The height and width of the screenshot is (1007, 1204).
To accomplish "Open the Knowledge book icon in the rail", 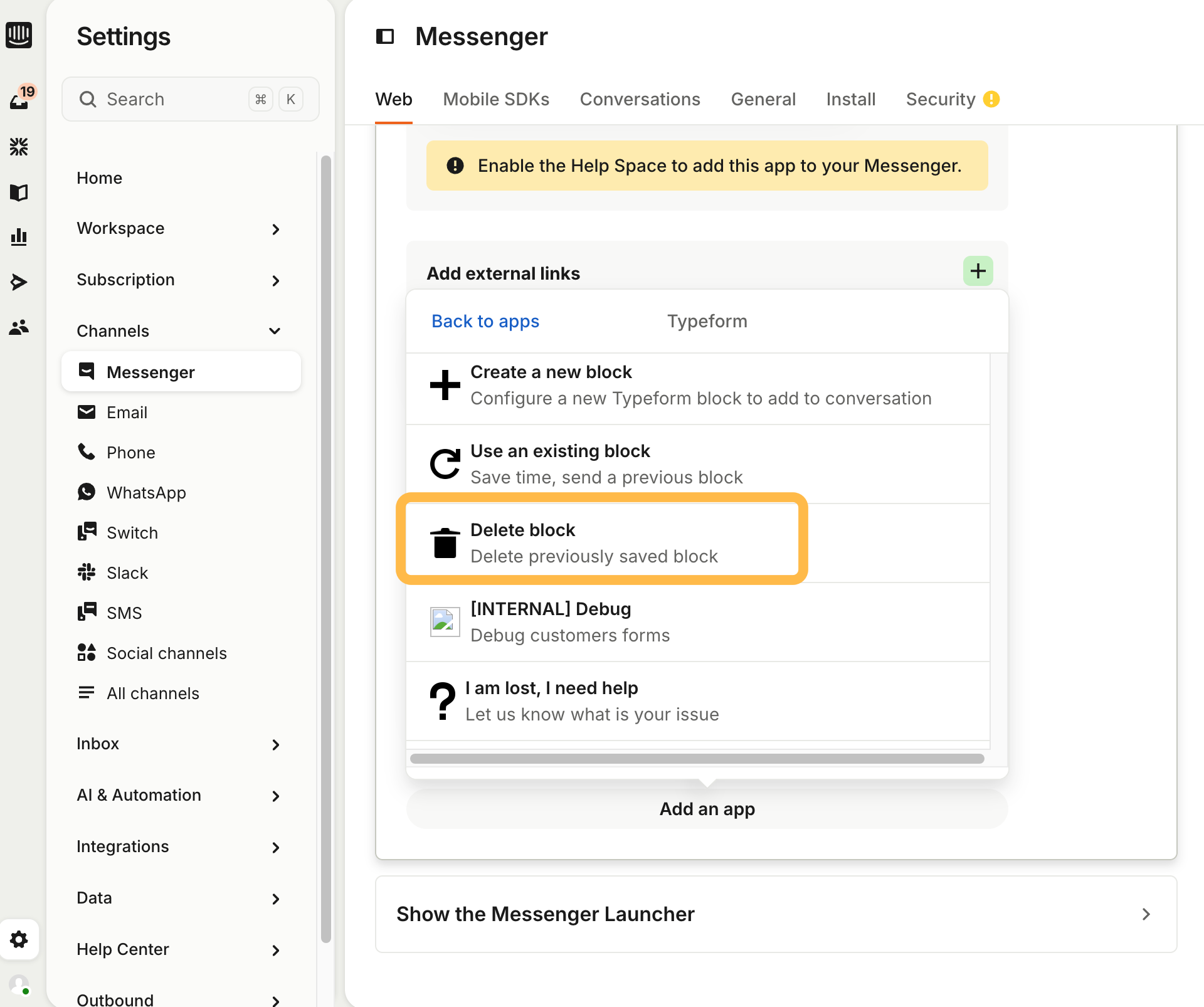I will pyautogui.click(x=19, y=192).
